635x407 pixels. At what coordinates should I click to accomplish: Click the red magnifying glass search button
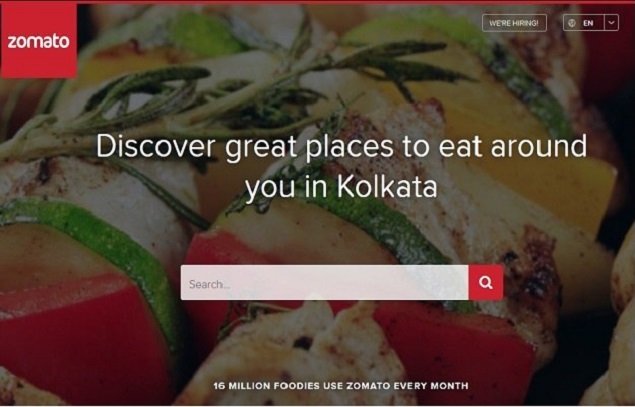486,283
